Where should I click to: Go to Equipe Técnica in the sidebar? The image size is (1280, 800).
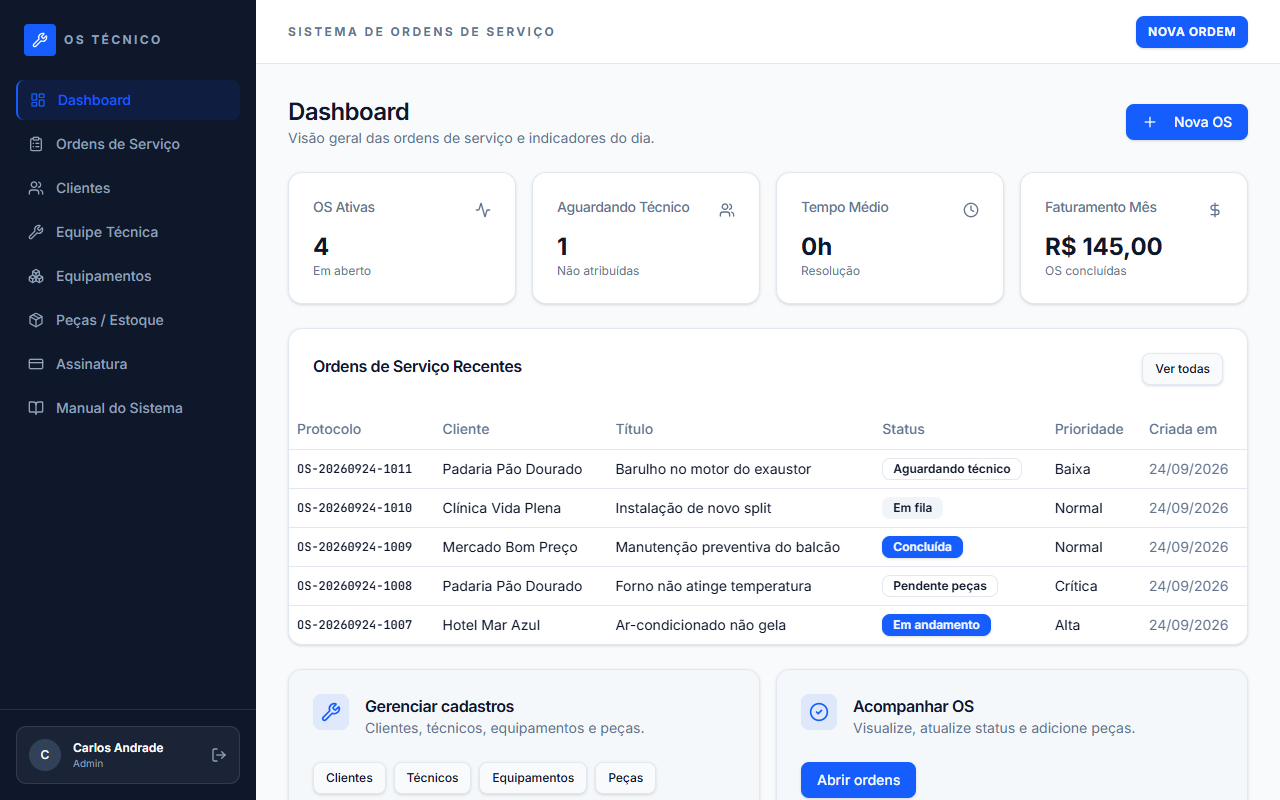[128, 232]
